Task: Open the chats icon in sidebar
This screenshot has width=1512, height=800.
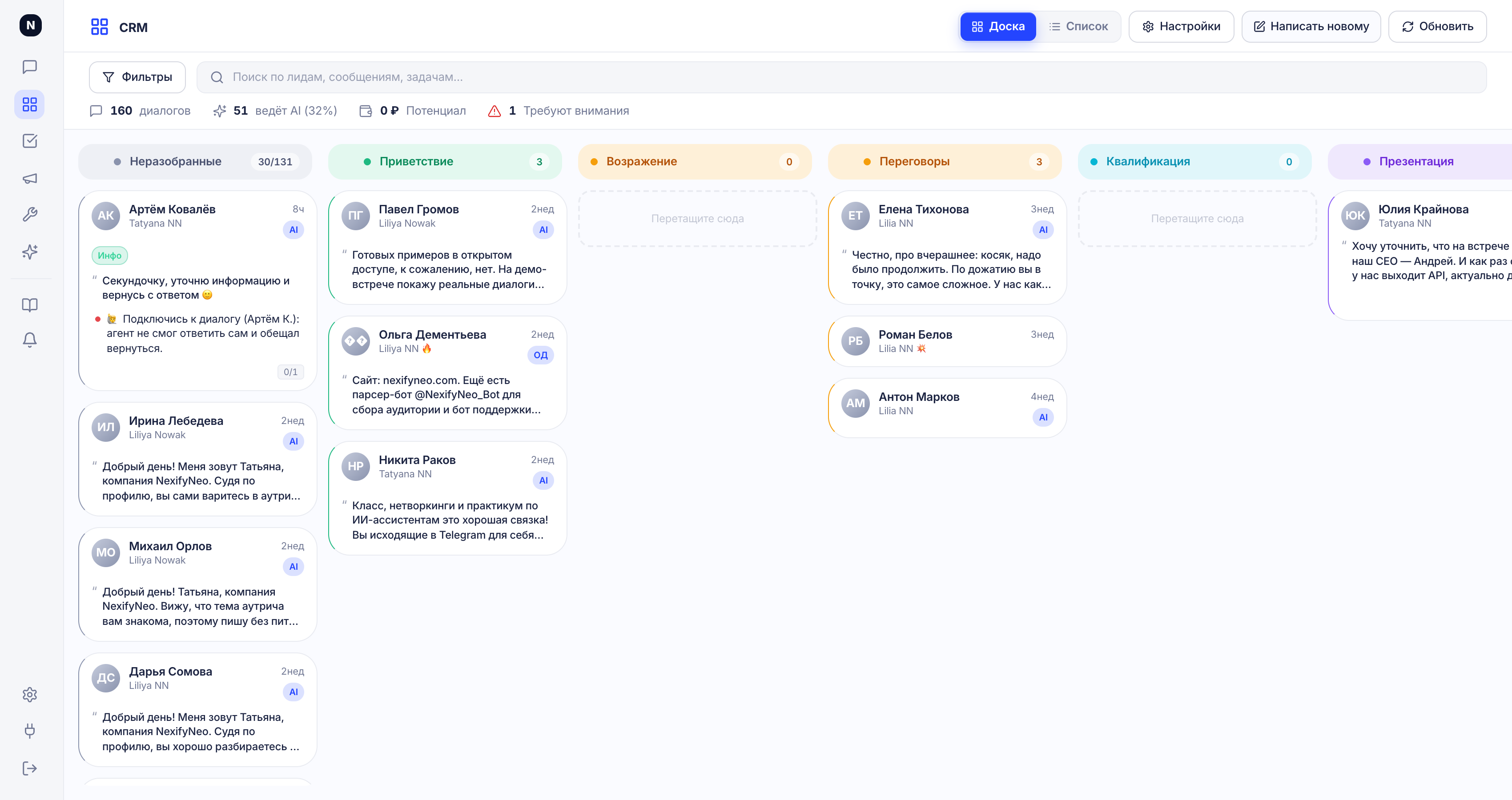Action: [30, 67]
